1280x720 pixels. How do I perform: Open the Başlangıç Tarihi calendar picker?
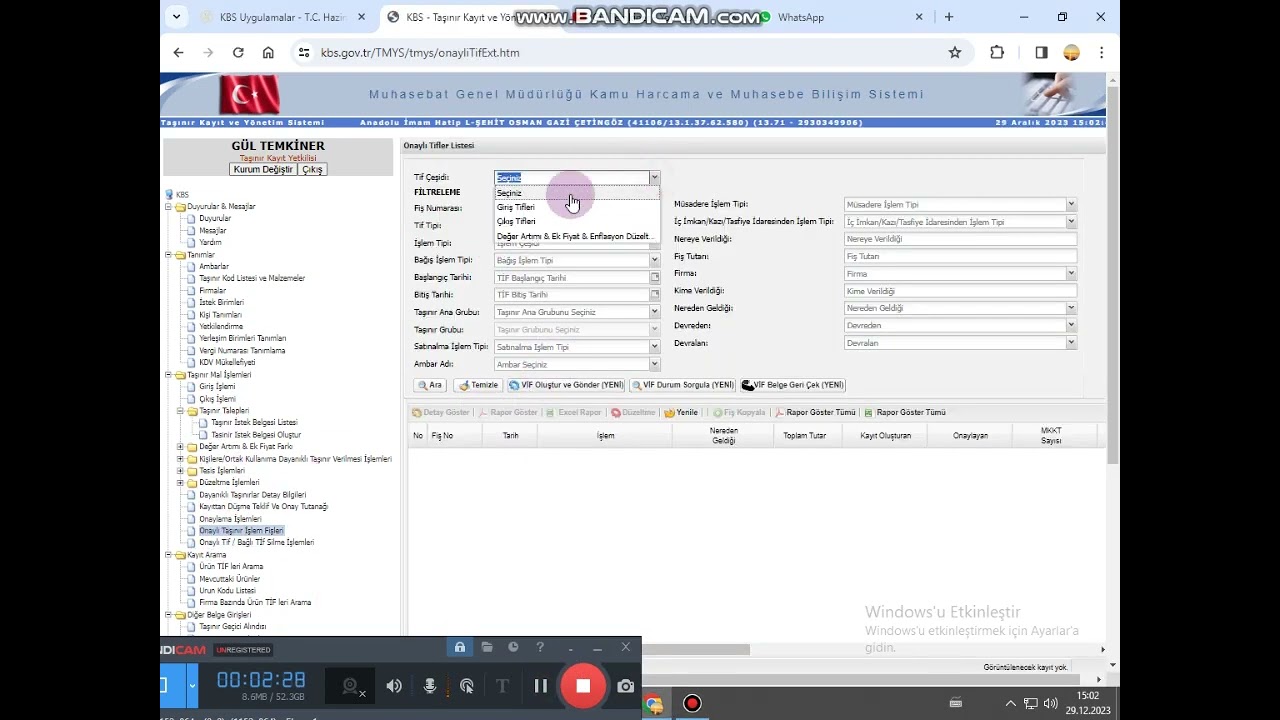pos(654,277)
